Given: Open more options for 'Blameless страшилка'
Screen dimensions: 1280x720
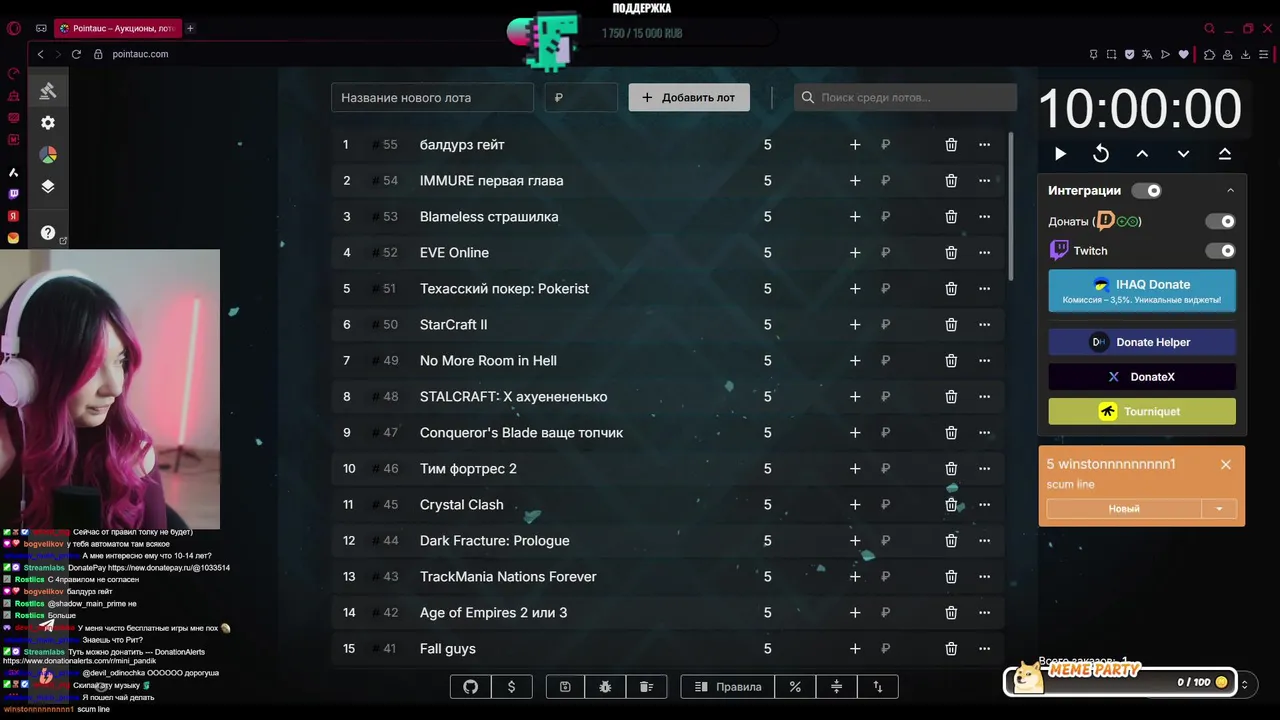Looking at the screenshot, I should (x=984, y=217).
